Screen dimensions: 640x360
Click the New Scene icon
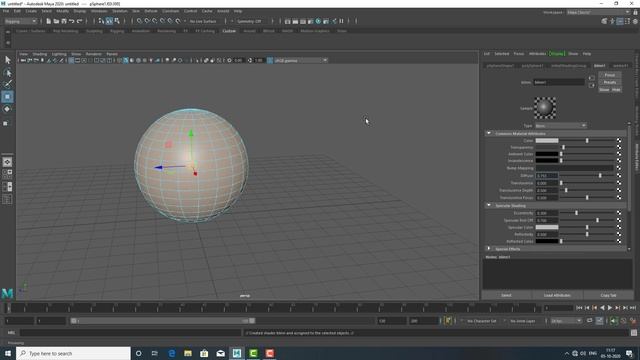click(x=49, y=21)
